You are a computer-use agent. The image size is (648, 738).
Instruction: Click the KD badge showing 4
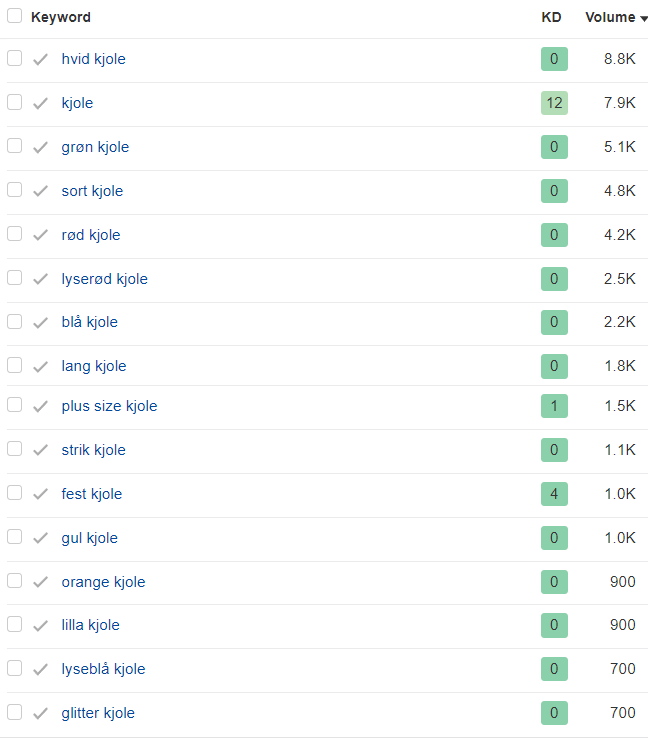(554, 494)
